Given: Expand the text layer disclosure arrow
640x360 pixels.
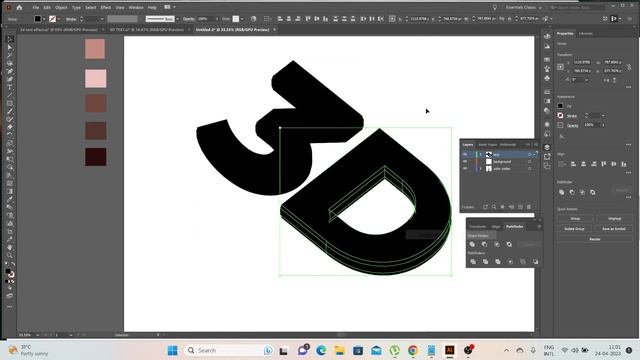Looking at the screenshot, I should click(481, 155).
